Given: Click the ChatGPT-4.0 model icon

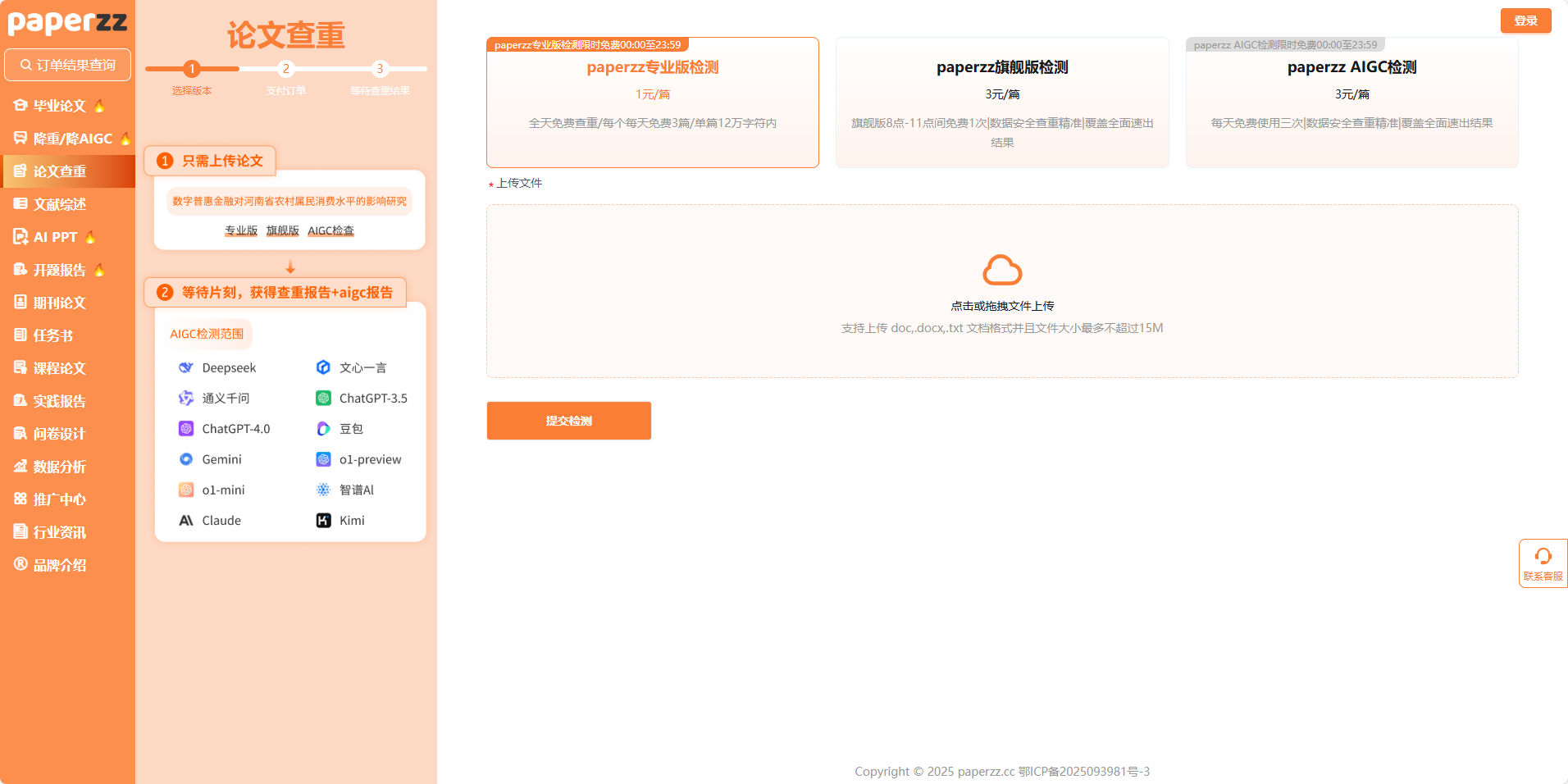Looking at the screenshot, I should tap(185, 428).
